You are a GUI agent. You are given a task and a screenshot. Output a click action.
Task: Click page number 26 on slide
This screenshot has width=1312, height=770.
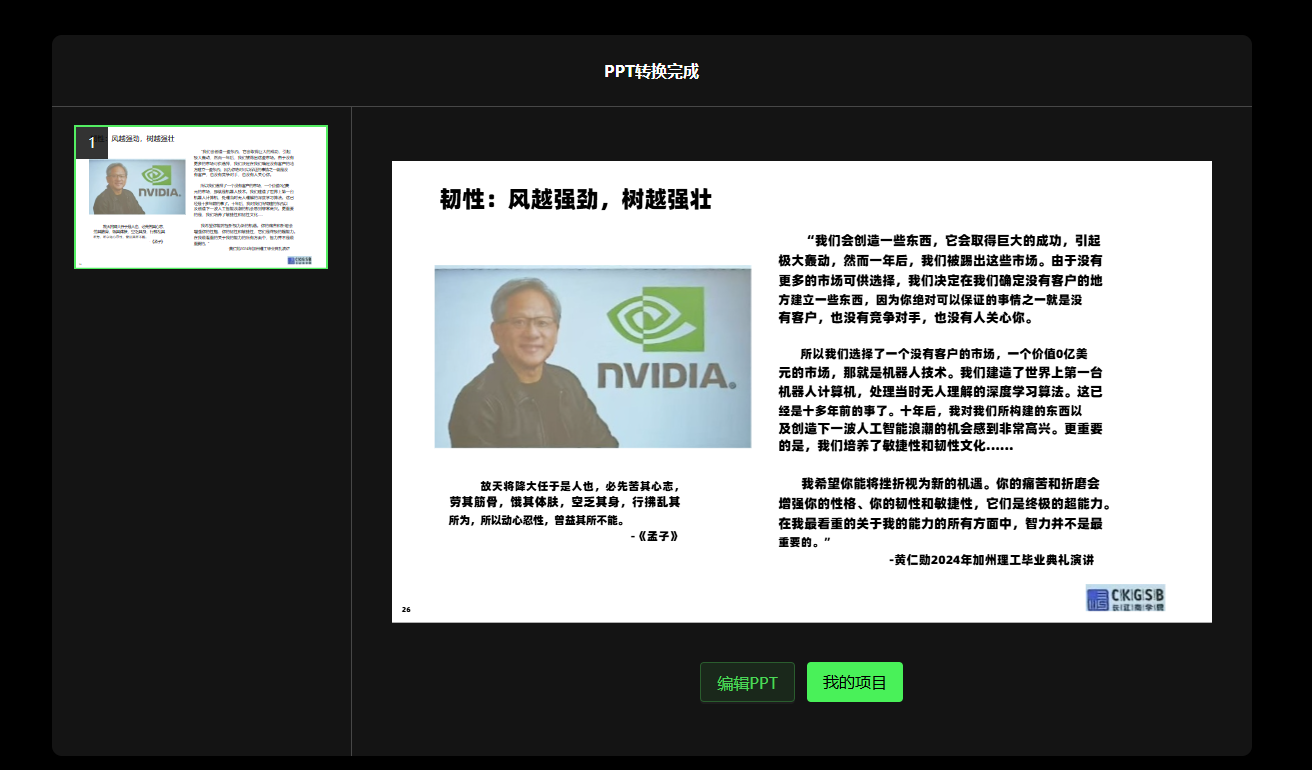pos(406,609)
